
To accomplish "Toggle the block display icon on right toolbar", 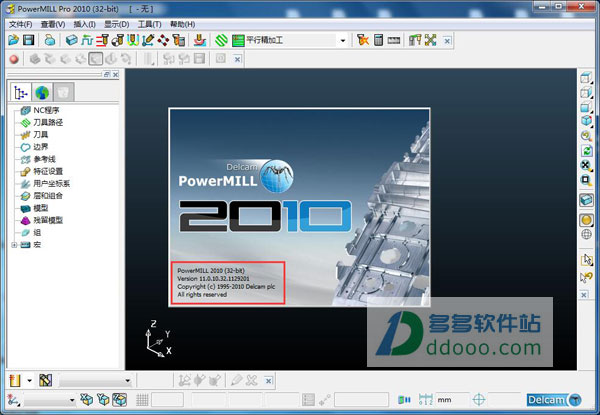I will click(586, 200).
